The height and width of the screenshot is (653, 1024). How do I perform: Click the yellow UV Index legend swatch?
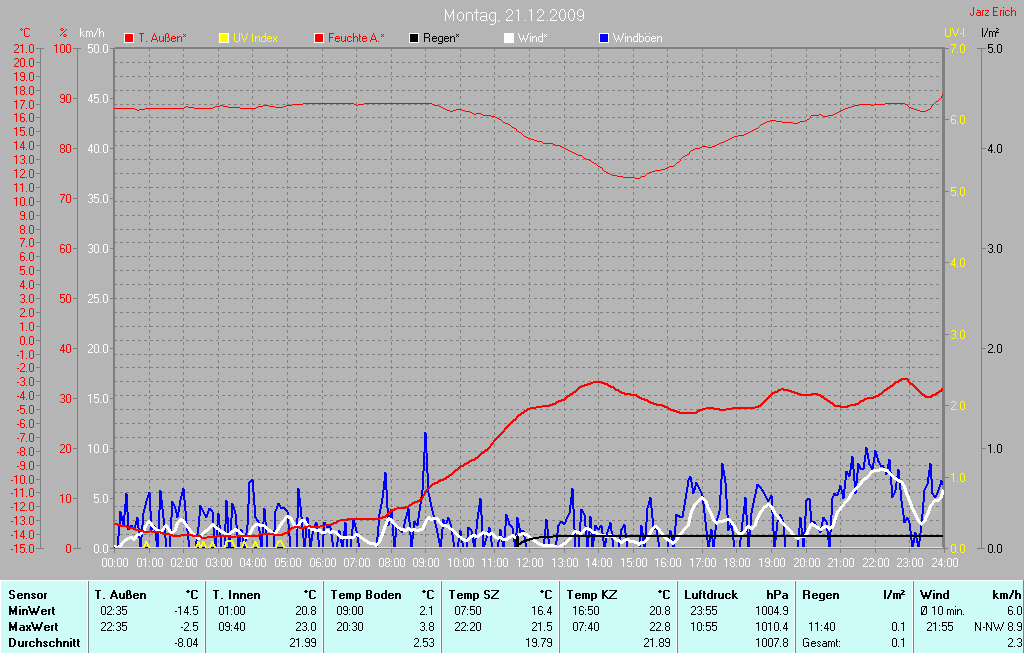point(224,38)
